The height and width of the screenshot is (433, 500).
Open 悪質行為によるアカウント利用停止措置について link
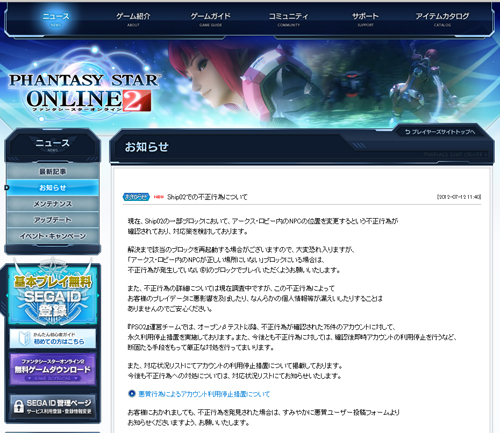click(x=204, y=394)
